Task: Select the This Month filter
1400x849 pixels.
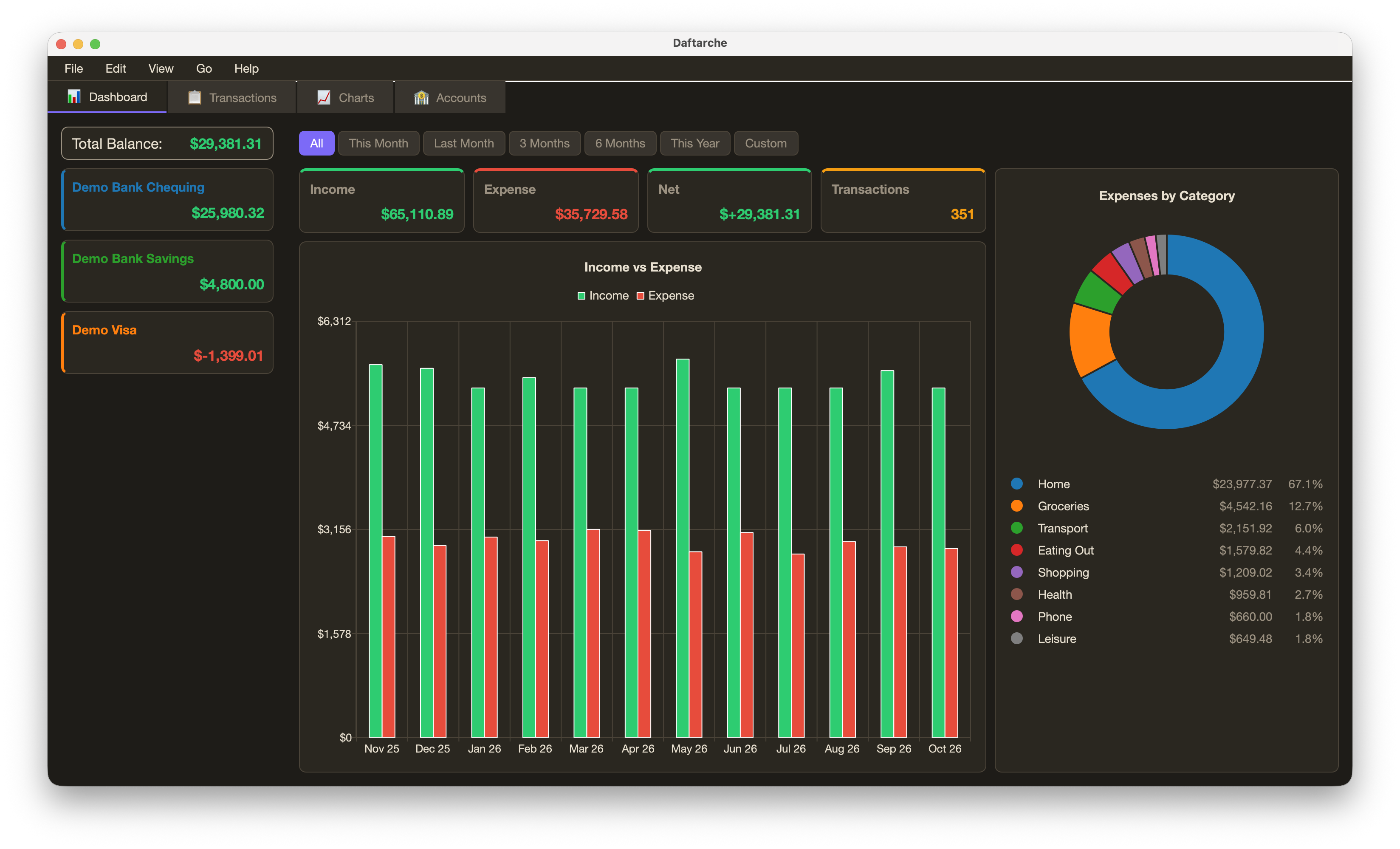Action: [x=378, y=143]
